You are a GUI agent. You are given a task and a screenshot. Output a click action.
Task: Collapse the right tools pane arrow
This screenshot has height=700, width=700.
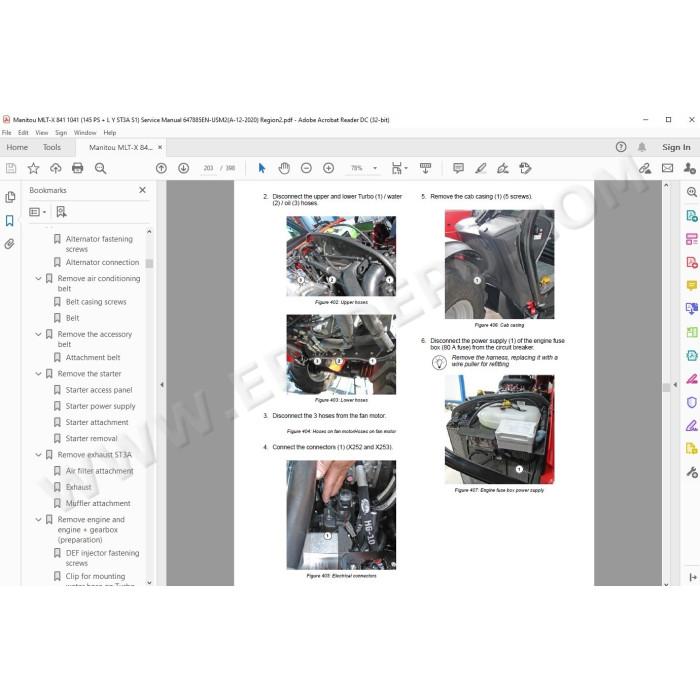pyautogui.click(x=675, y=384)
